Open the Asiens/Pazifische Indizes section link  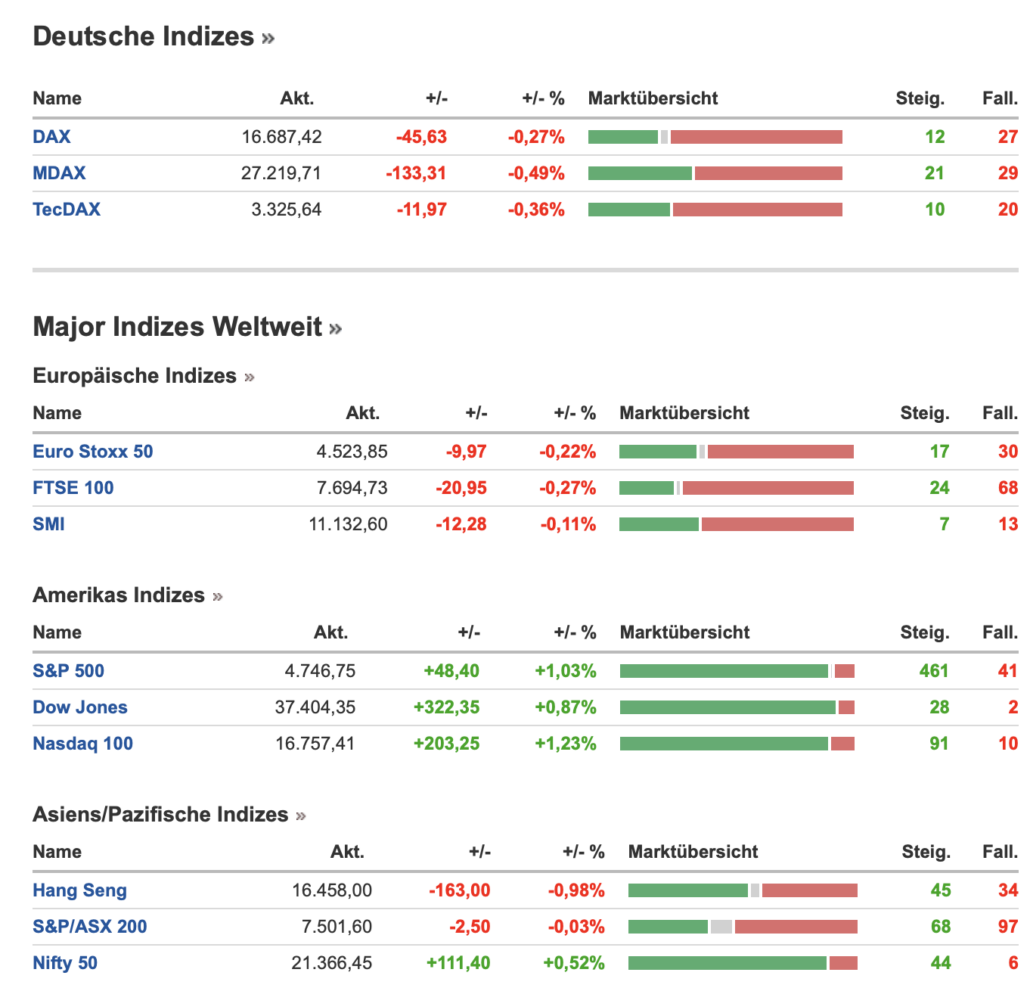pyautogui.click(x=169, y=814)
